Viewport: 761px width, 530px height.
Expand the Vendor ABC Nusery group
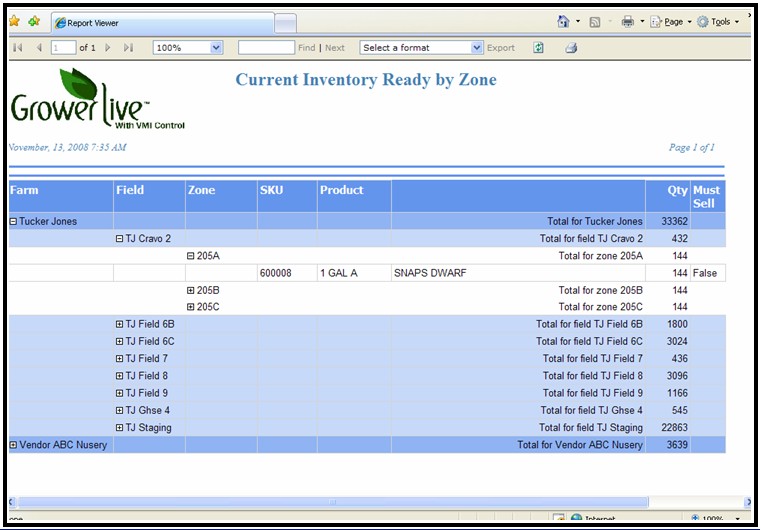pyautogui.click(x=14, y=444)
